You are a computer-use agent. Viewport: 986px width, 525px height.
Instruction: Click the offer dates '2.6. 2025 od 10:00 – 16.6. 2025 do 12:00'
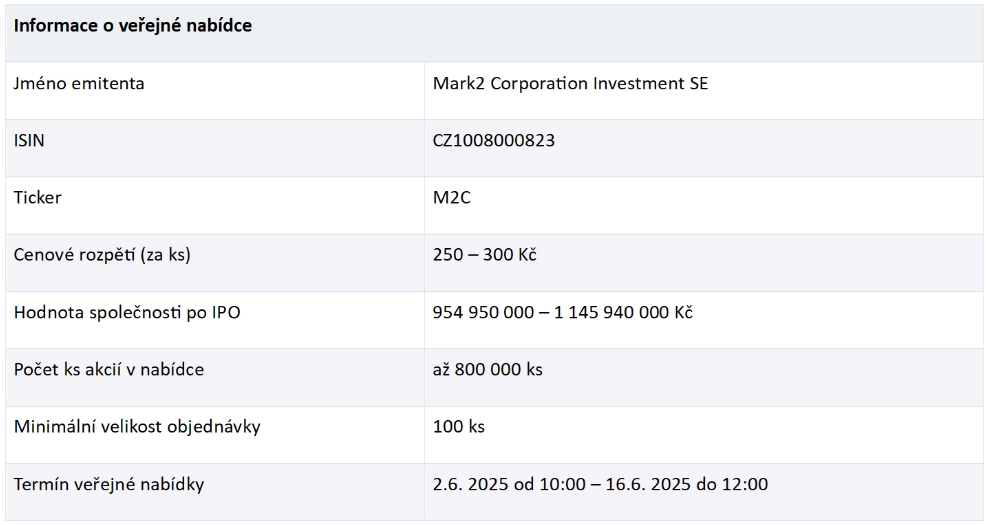[600, 484]
